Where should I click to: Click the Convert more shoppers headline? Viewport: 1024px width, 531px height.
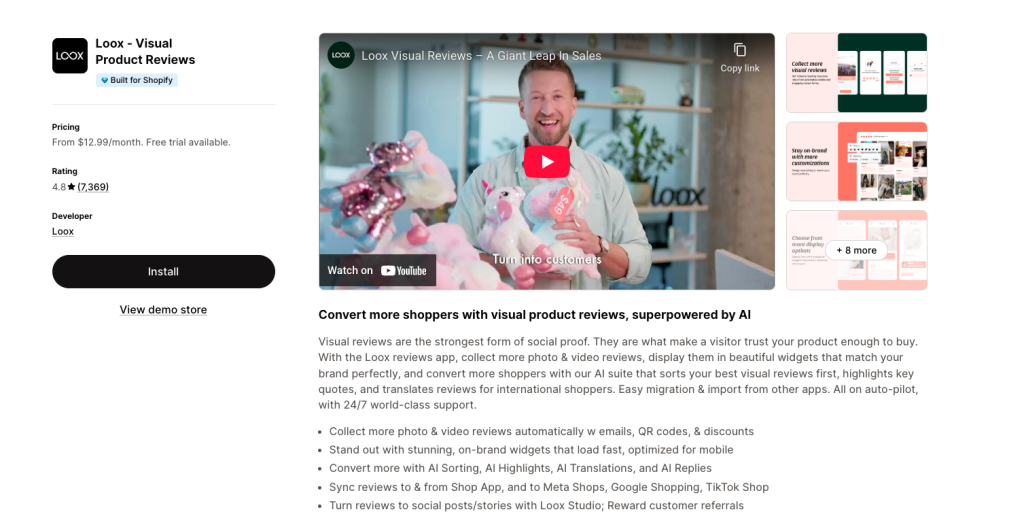[534, 315]
